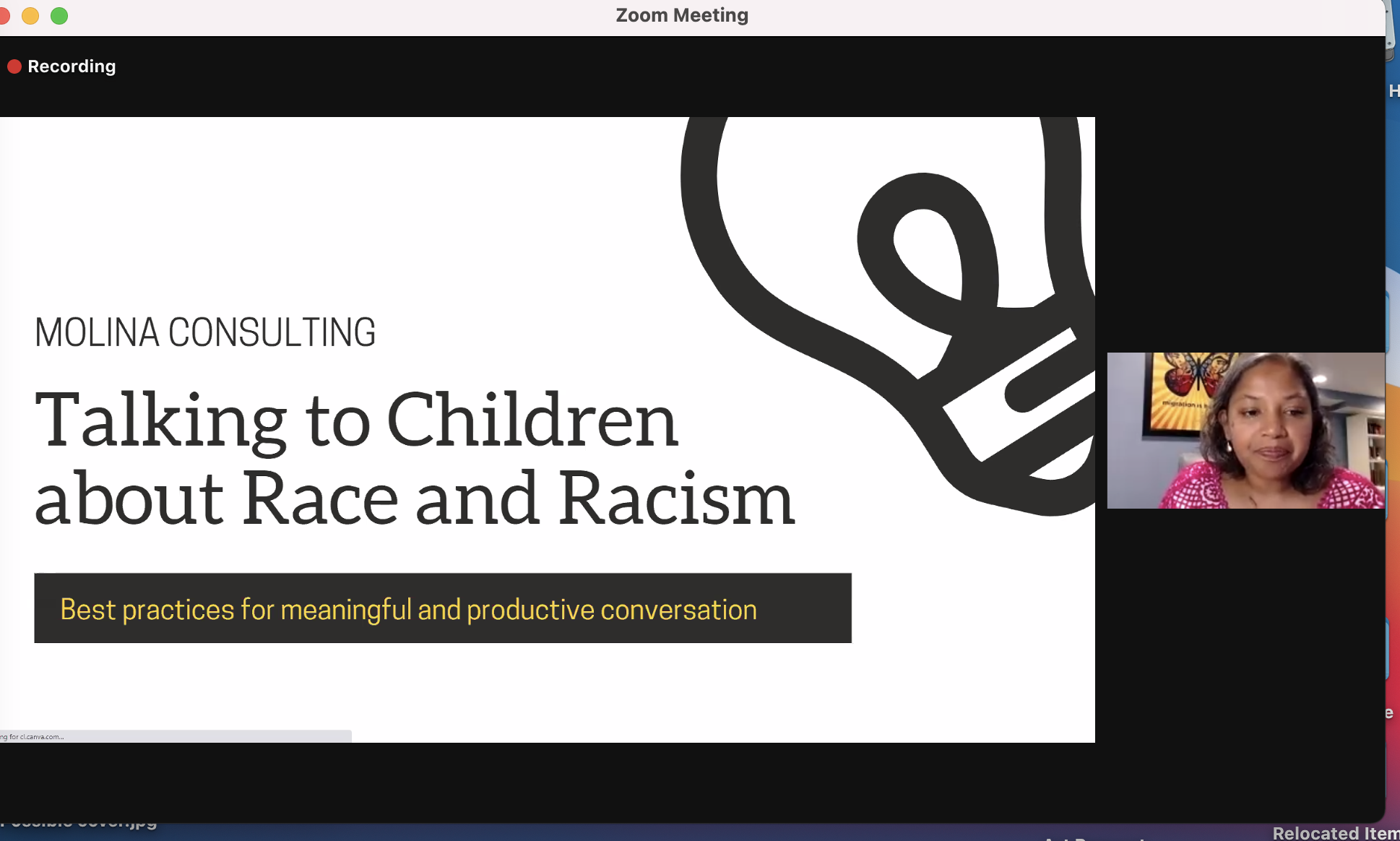Select the speaker's video thumbnail
The height and width of the screenshot is (841, 1400).
coord(1245,431)
